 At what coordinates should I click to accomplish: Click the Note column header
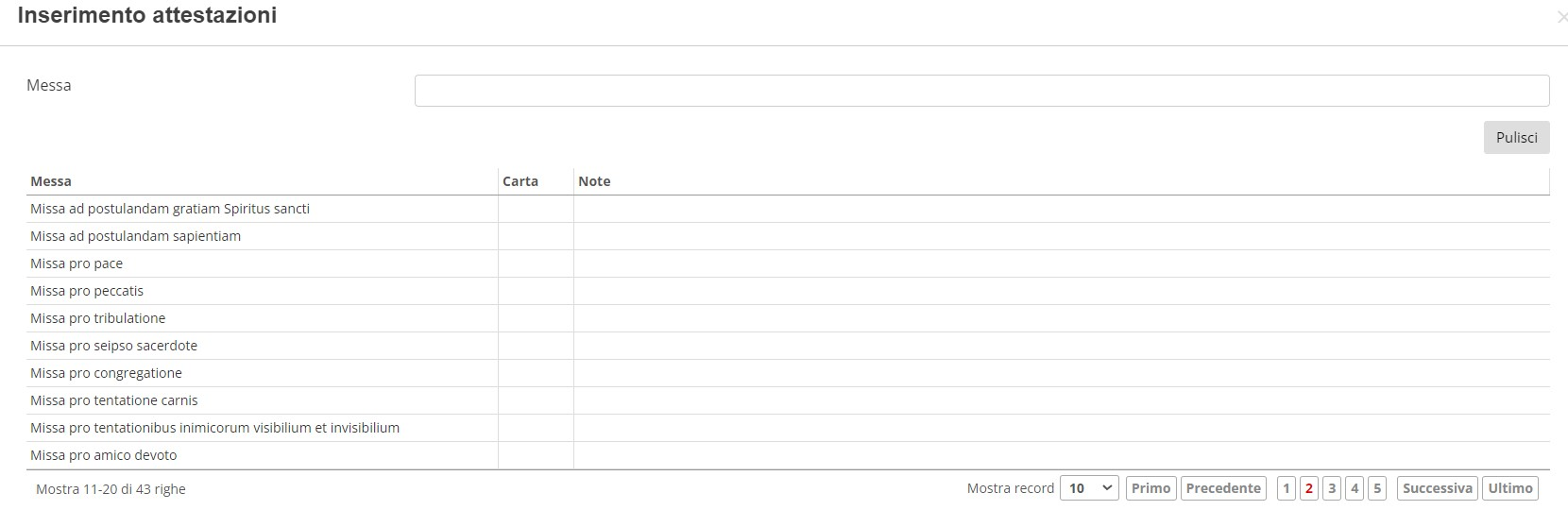594,181
